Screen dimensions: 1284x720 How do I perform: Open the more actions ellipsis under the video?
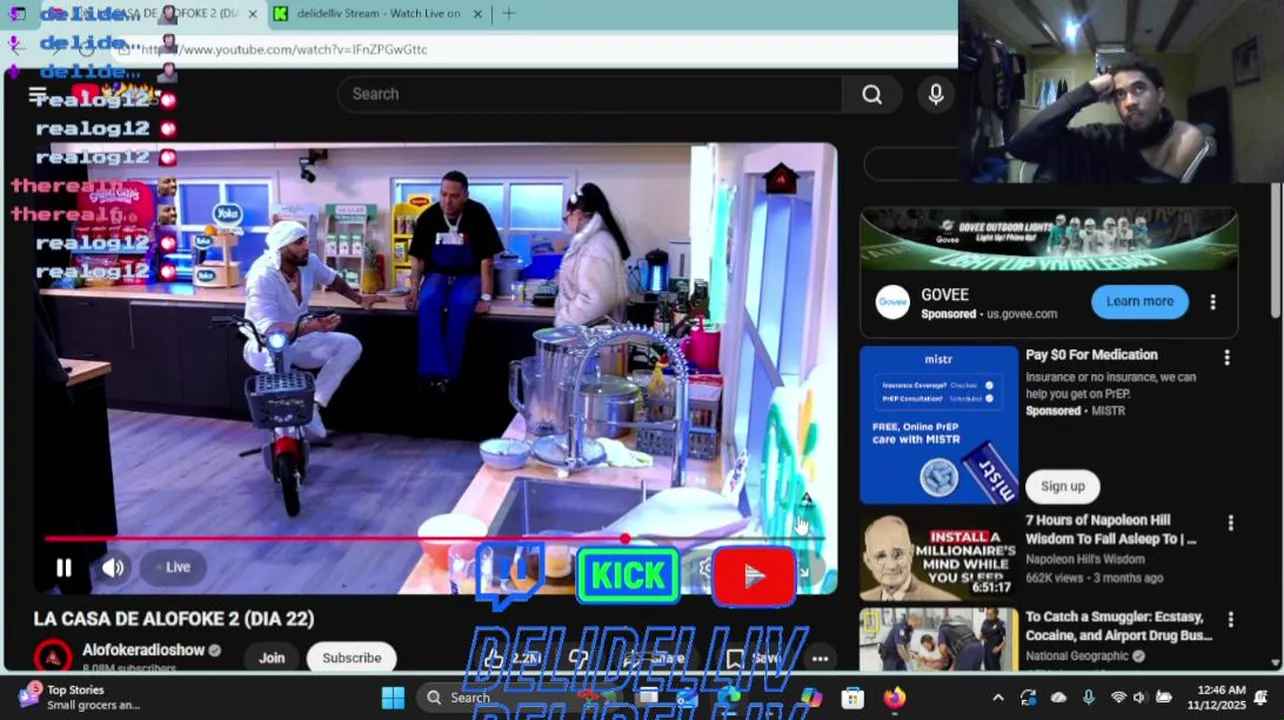click(x=820, y=658)
